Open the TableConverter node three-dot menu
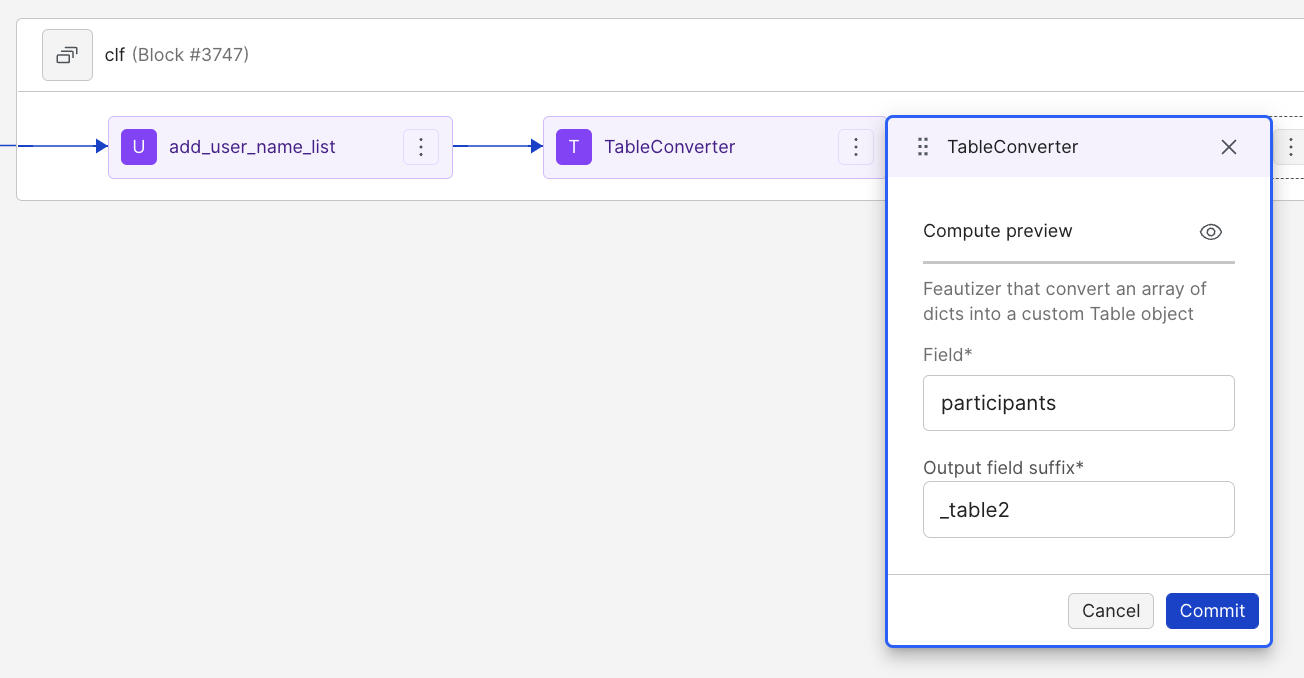The width and height of the screenshot is (1304, 678). [x=855, y=147]
